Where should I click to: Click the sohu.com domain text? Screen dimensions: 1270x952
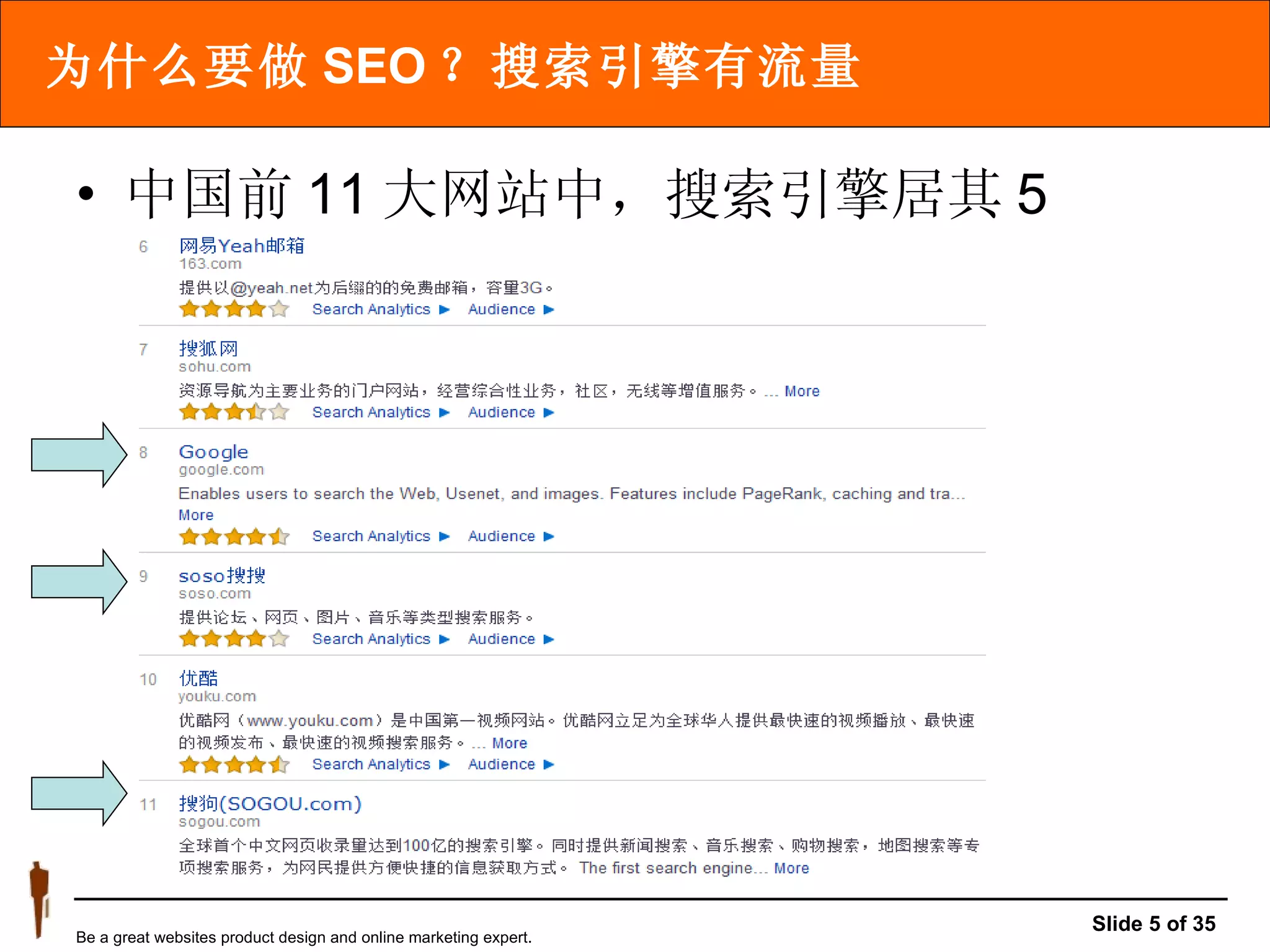(x=215, y=367)
